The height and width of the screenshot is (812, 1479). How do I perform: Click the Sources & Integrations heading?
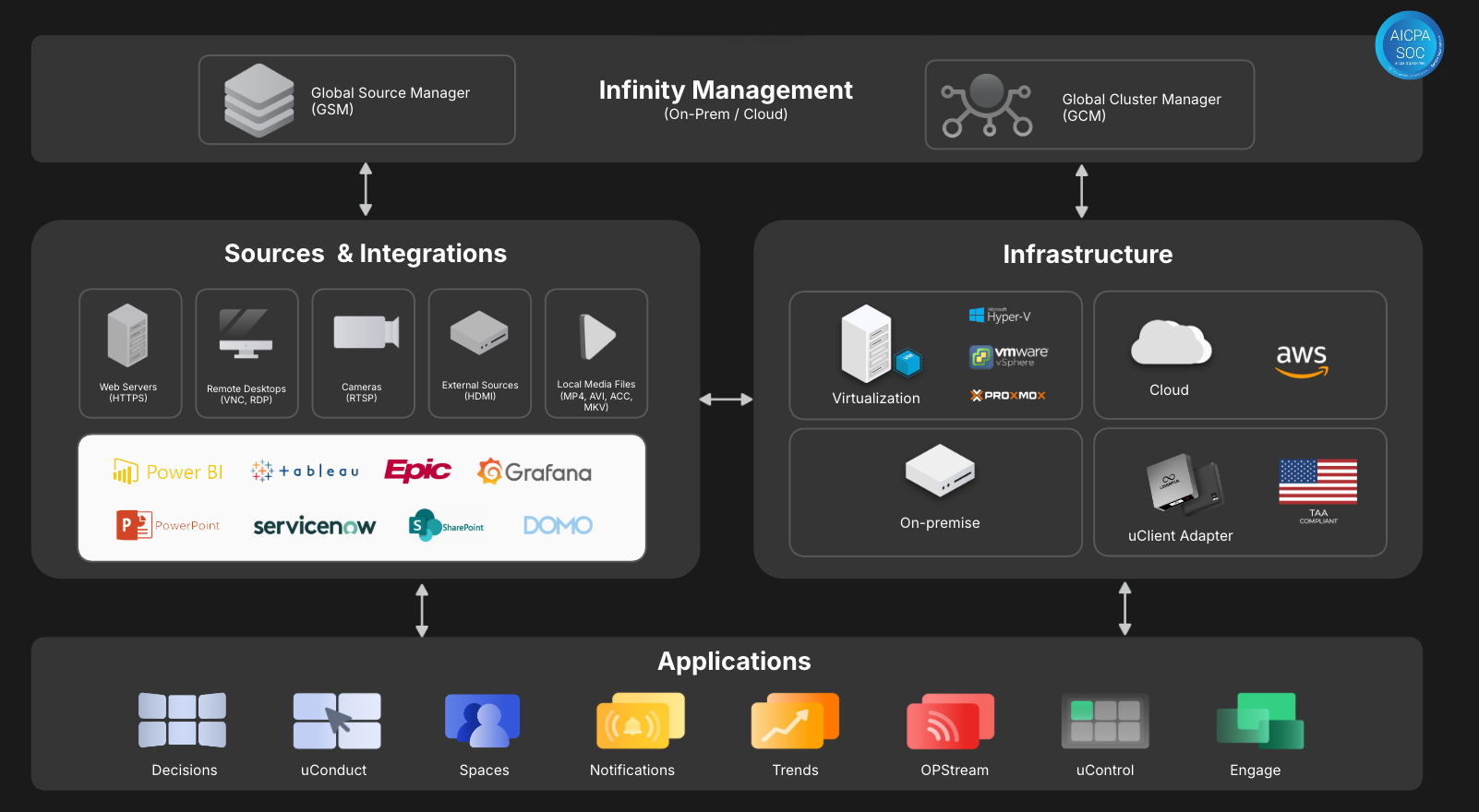tap(366, 253)
